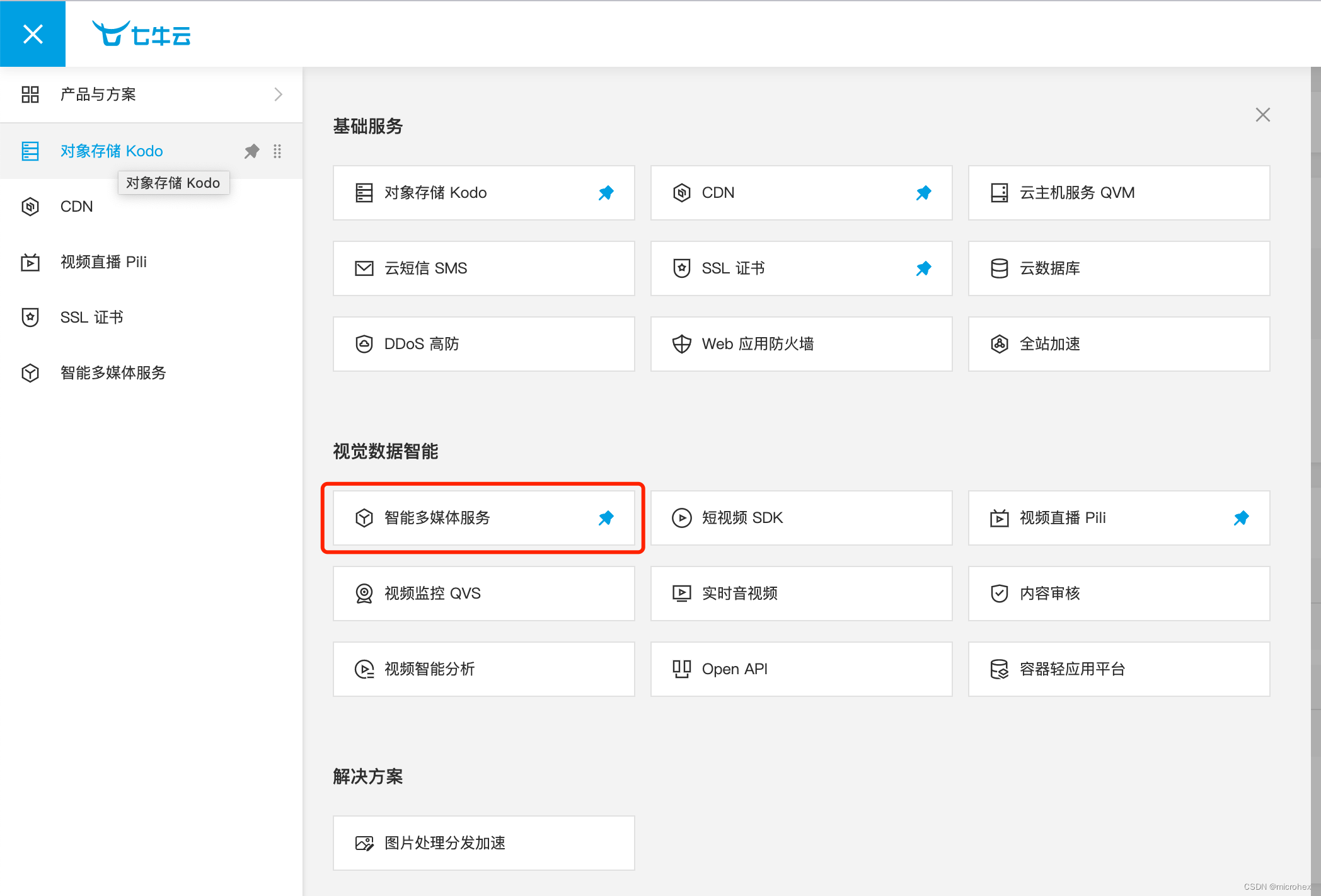
Task: Click the storage icon on the Kodo card
Action: tap(364, 193)
